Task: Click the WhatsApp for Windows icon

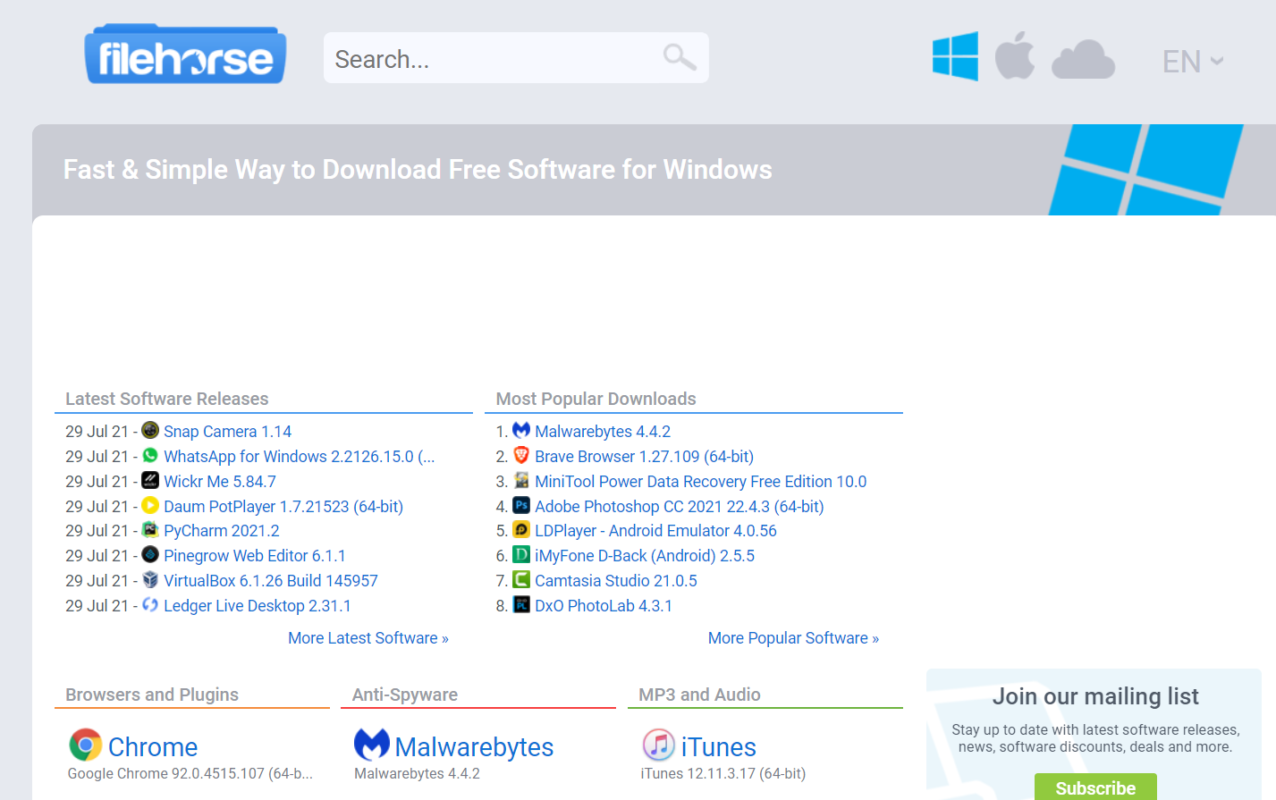Action: (150, 456)
